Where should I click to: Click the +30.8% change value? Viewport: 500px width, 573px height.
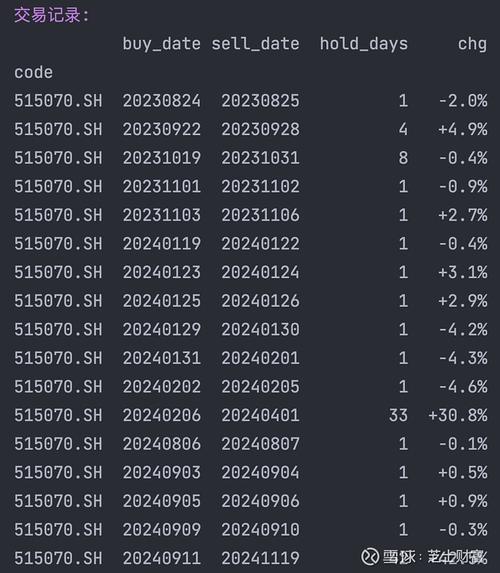tap(458, 415)
